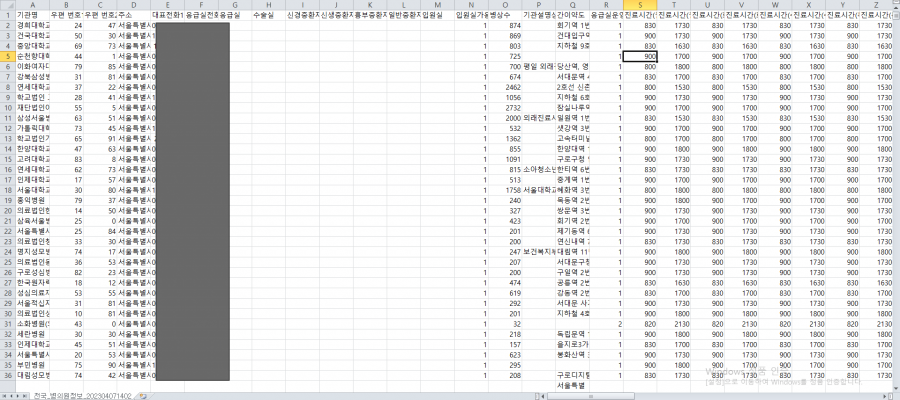The width and height of the screenshot is (900, 400).
Task: Select cell R31 containing value 2
Action: 606,324
